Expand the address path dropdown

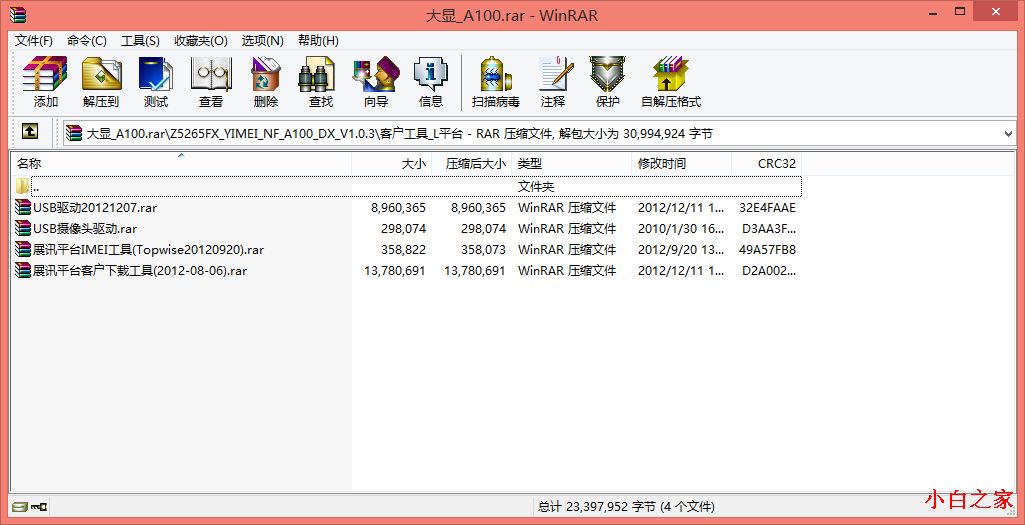(x=1008, y=133)
